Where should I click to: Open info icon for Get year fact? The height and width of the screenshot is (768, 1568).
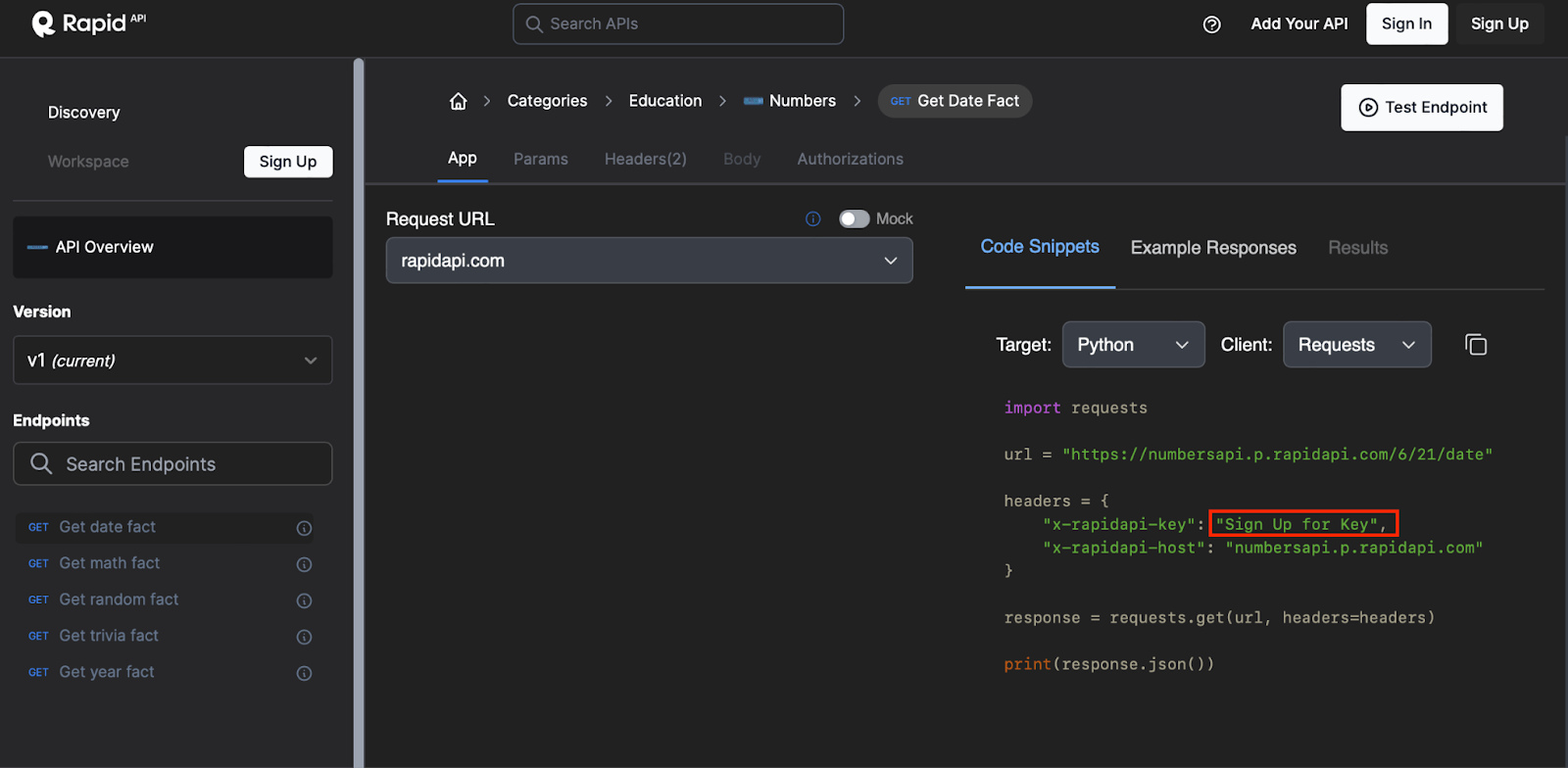(x=304, y=673)
